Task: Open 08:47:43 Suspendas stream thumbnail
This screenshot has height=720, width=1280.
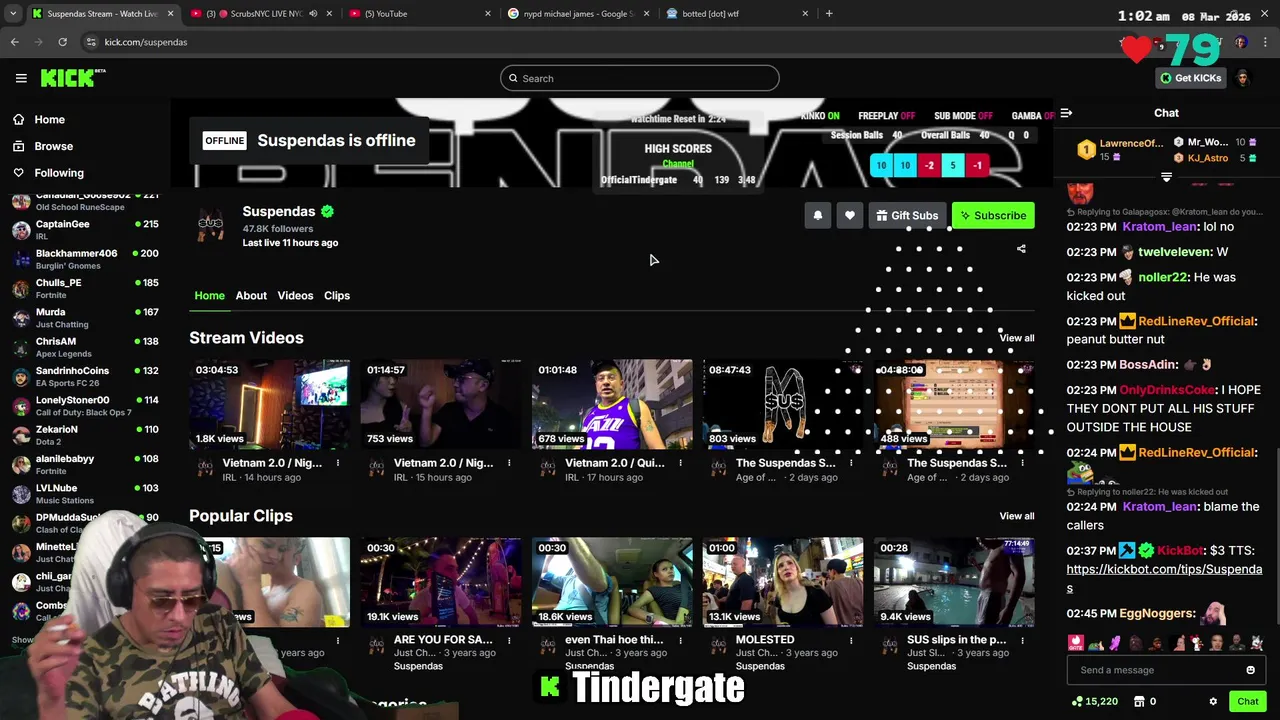Action: 783,404
